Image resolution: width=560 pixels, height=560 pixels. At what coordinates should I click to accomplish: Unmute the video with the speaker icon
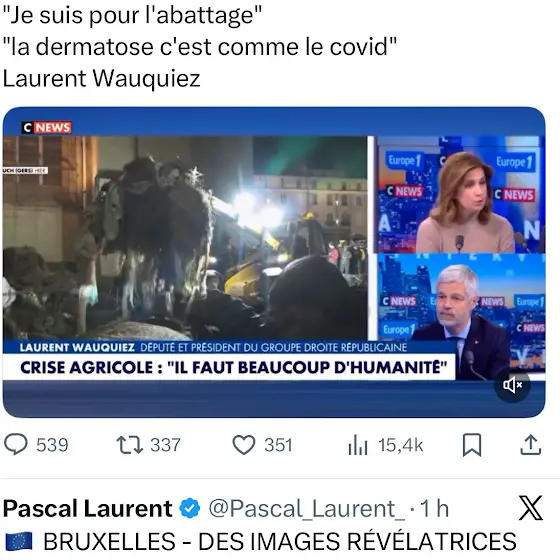(512, 385)
